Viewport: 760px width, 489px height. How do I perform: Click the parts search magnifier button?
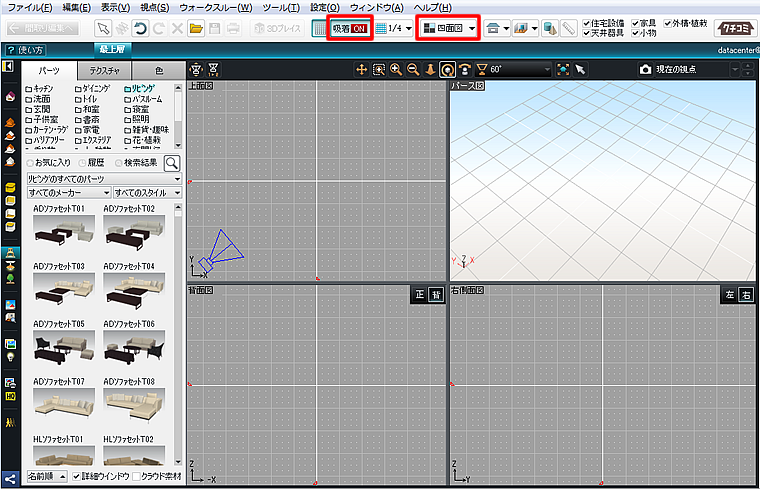point(172,163)
